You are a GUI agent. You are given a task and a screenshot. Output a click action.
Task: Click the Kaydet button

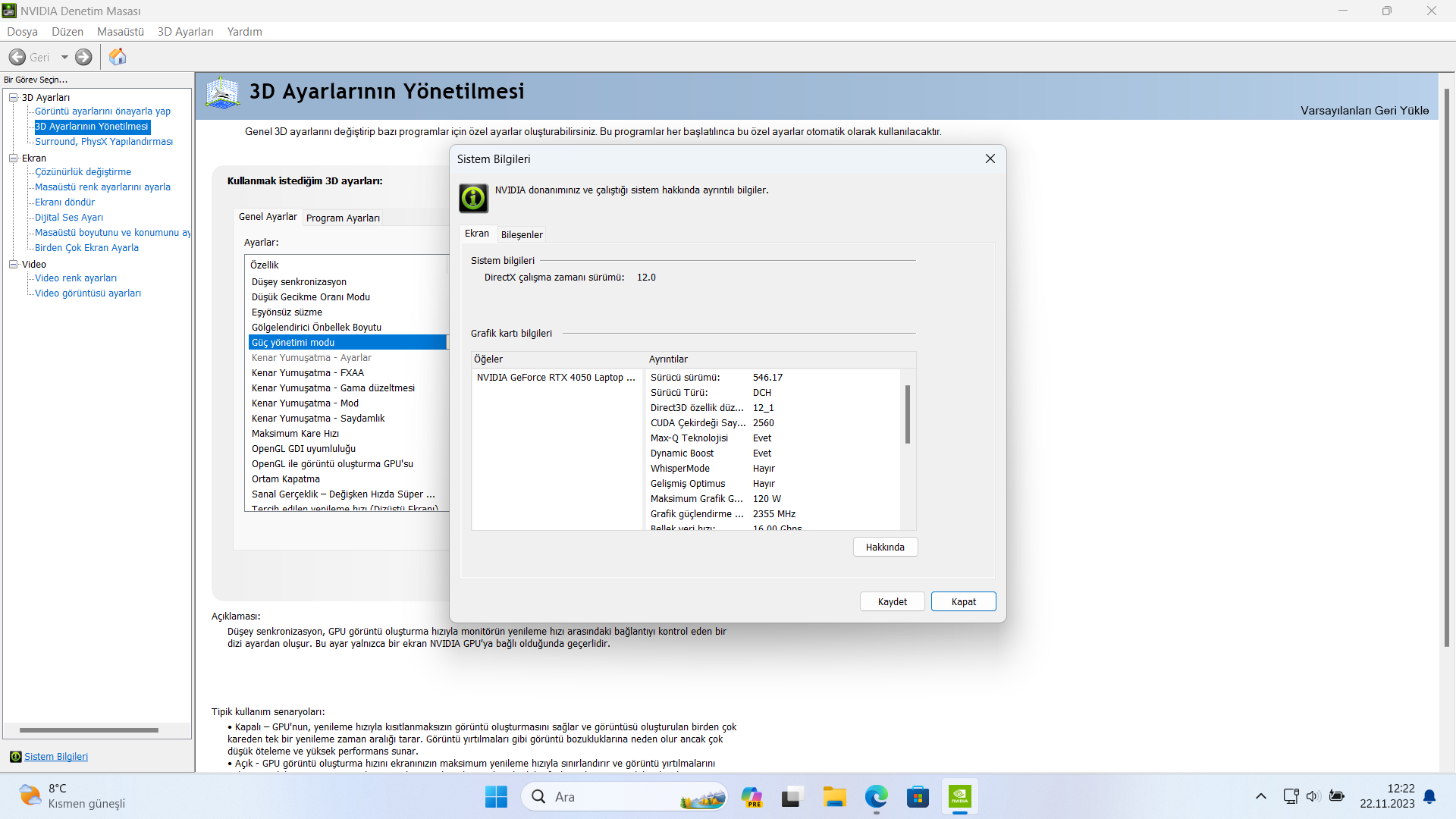pos(892,601)
